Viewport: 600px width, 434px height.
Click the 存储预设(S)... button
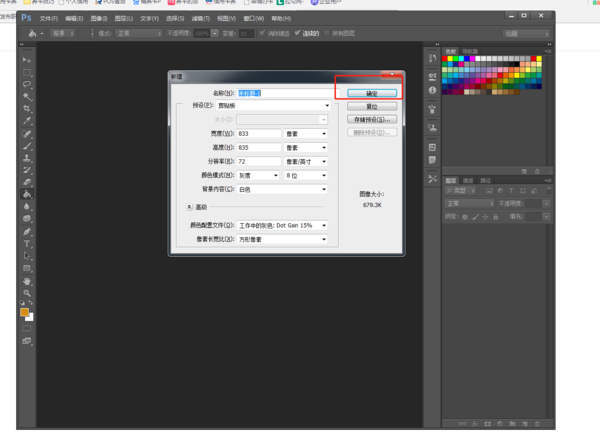point(372,119)
